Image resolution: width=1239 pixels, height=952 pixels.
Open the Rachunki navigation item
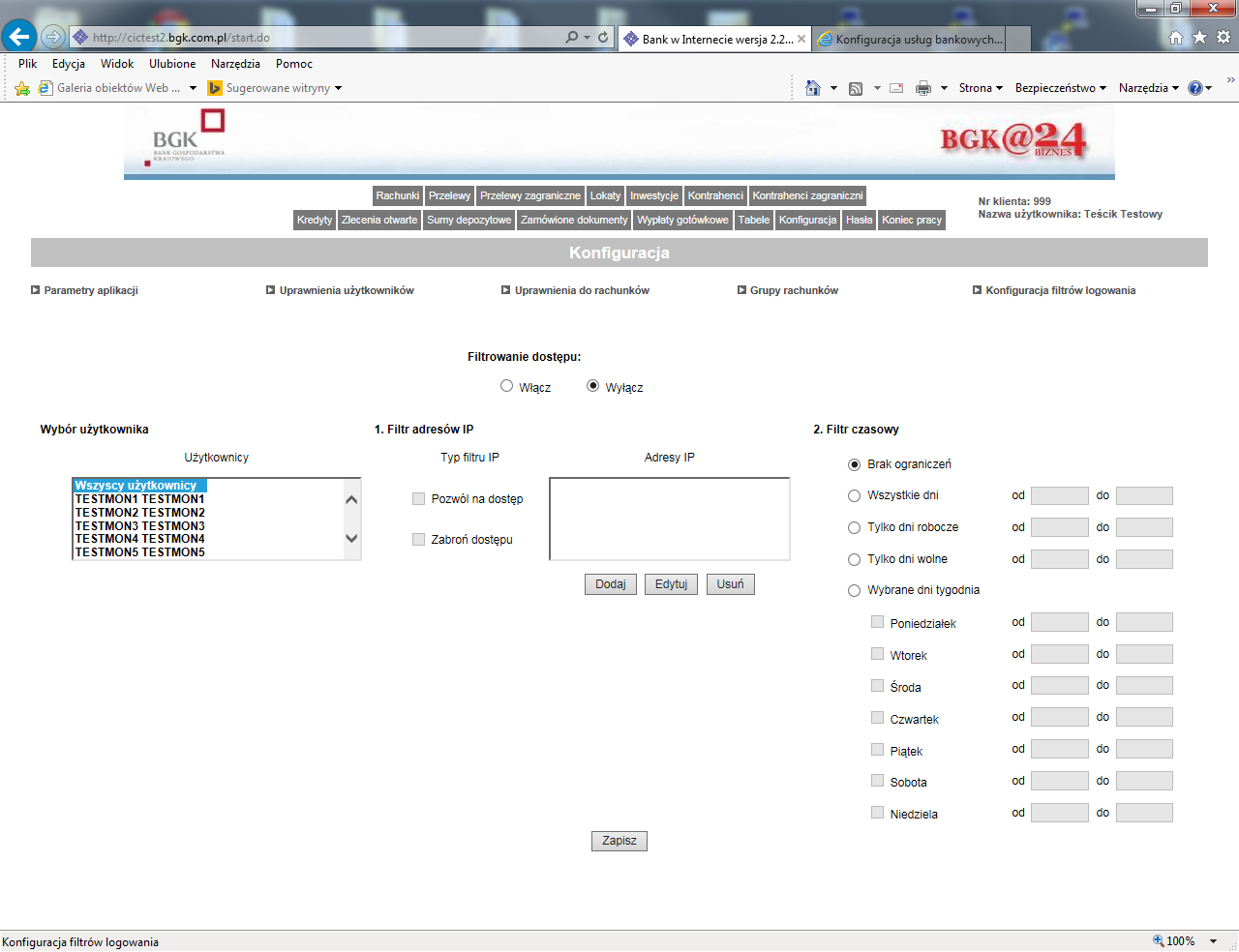398,195
